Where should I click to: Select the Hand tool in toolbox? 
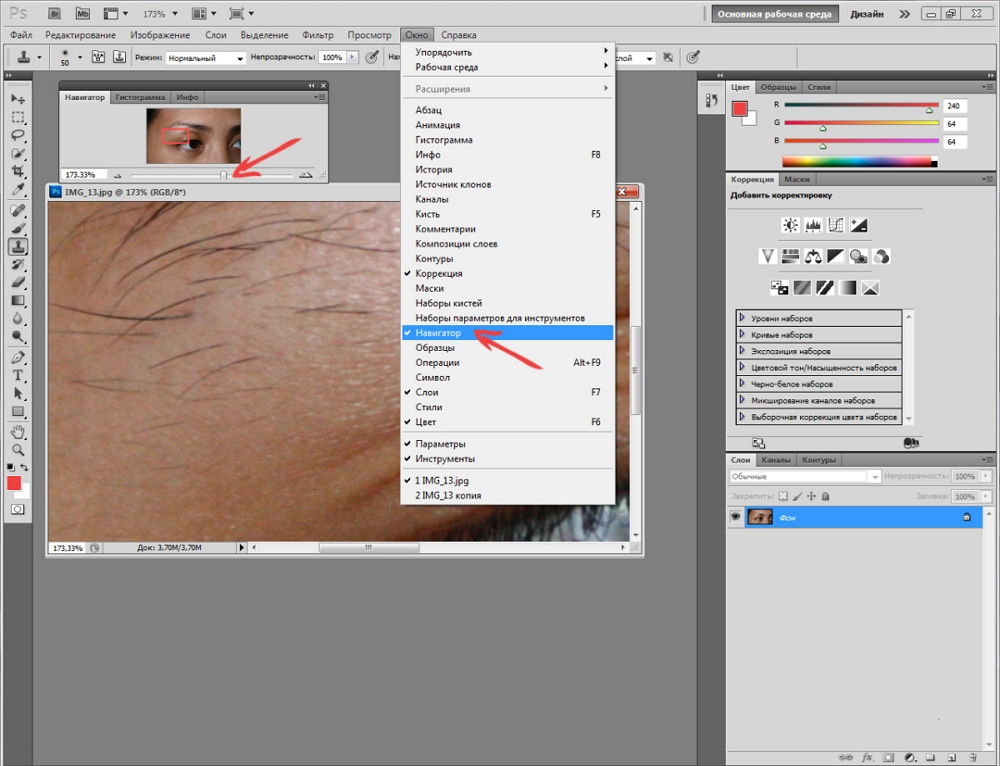[x=18, y=432]
